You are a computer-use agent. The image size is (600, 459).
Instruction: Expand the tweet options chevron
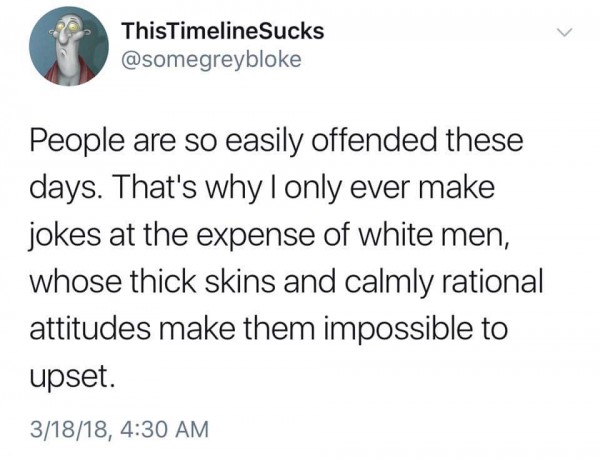click(564, 33)
